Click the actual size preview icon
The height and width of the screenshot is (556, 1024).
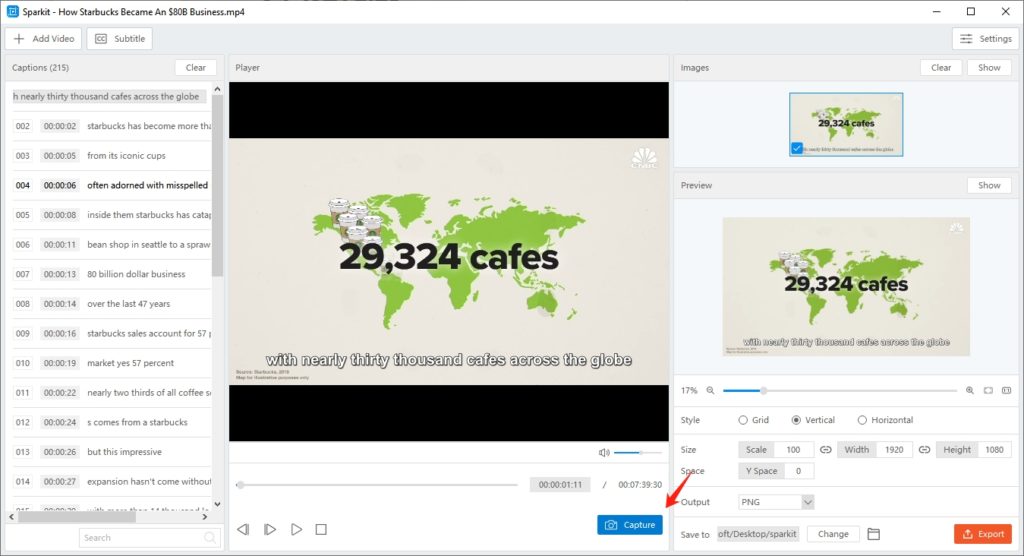click(x=1006, y=390)
